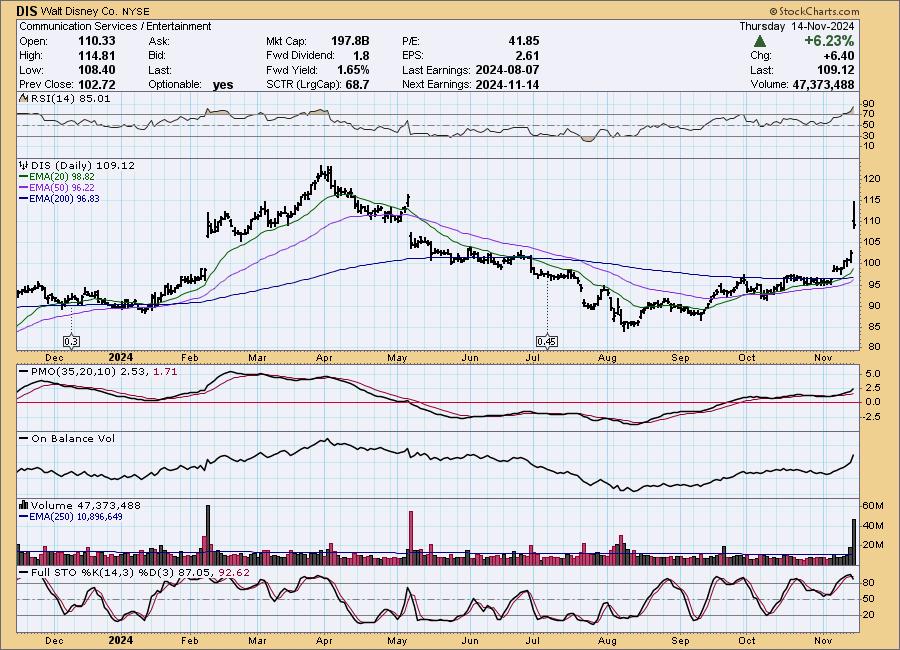Click the 5.0 PMO axis label
Image resolution: width=900 pixels, height=650 pixels.
[x=872, y=374]
